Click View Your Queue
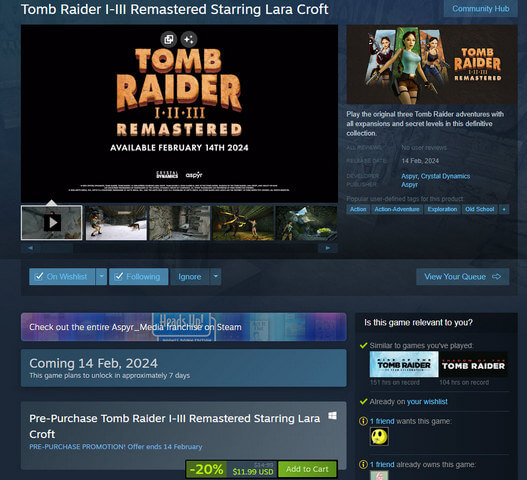The image size is (527, 480). pyautogui.click(x=462, y=277)
